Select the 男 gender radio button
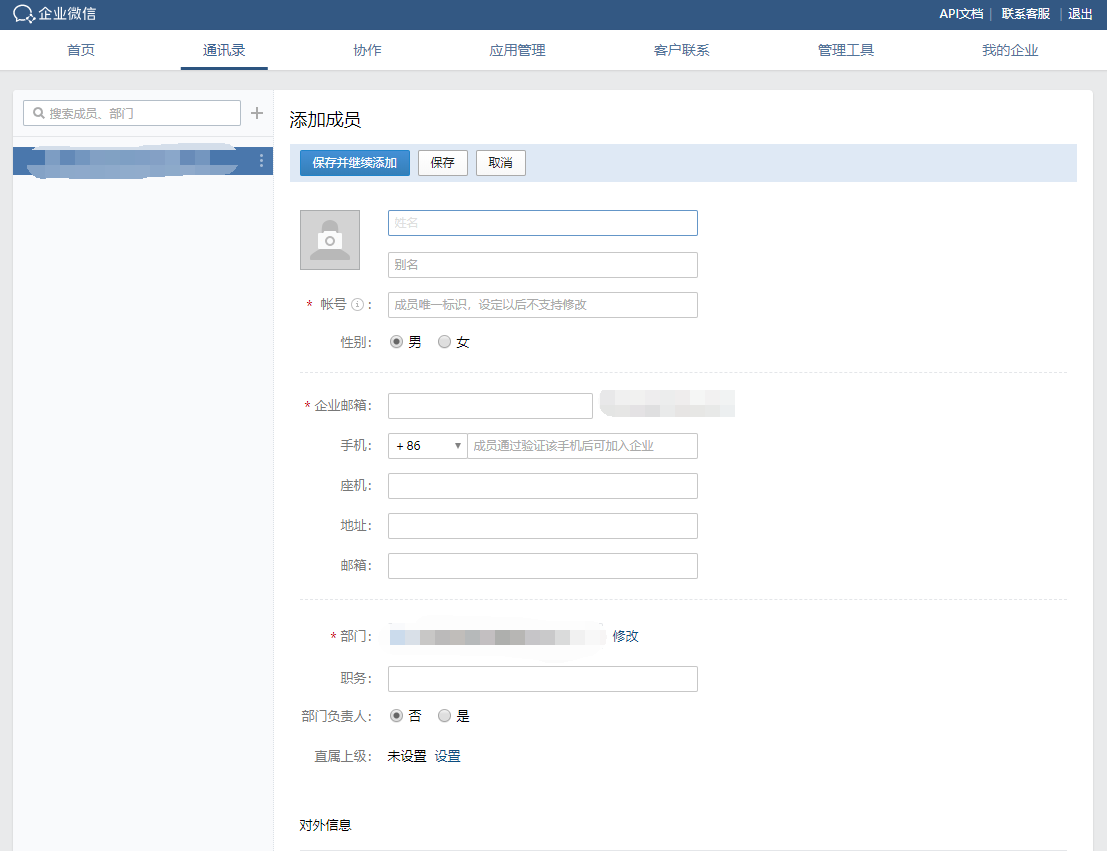Viewport: 1107px width, 851px height. pos(397,342)
